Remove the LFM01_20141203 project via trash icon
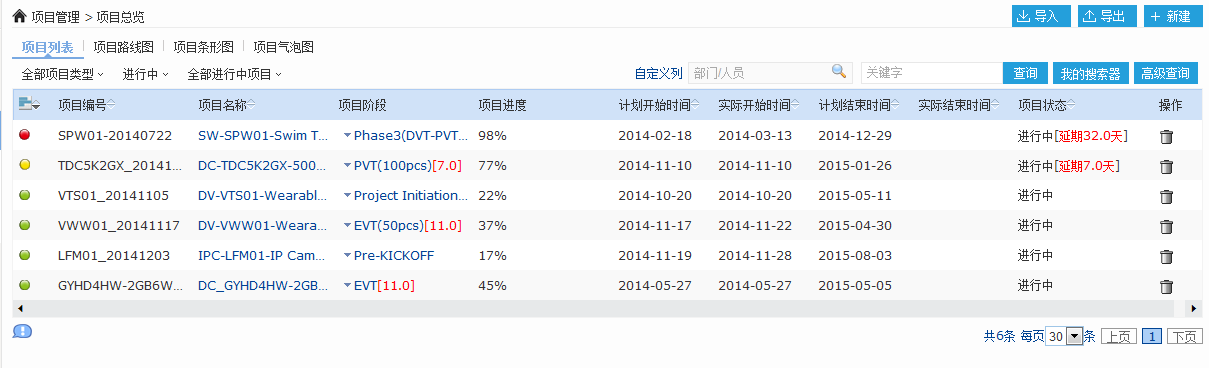 pyautogui.click(x=1166, y=256)
